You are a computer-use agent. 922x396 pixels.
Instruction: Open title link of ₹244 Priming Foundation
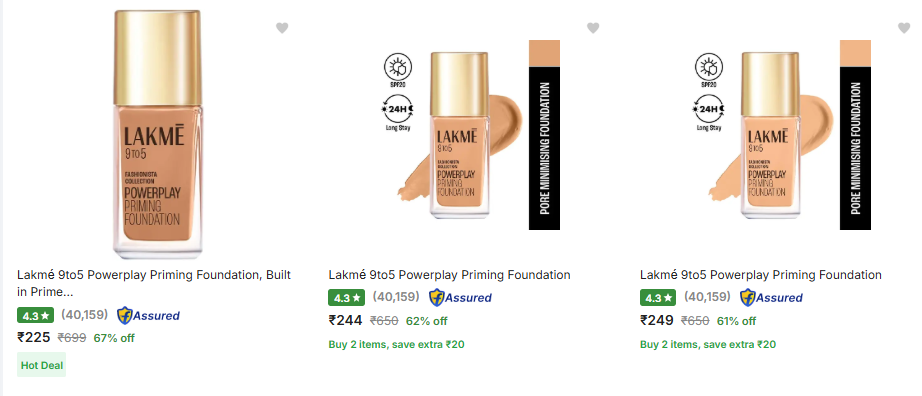[x=449, y=275]
